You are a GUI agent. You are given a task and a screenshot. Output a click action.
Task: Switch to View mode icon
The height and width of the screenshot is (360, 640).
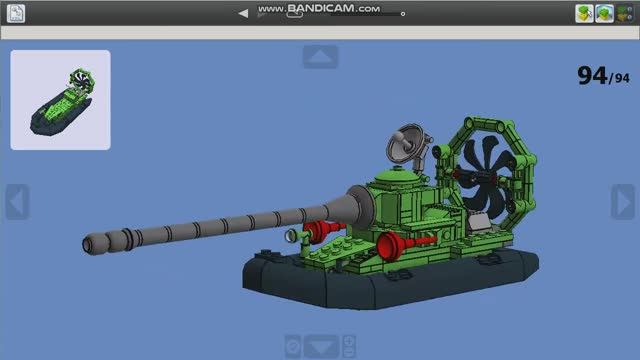click(604, 13)
